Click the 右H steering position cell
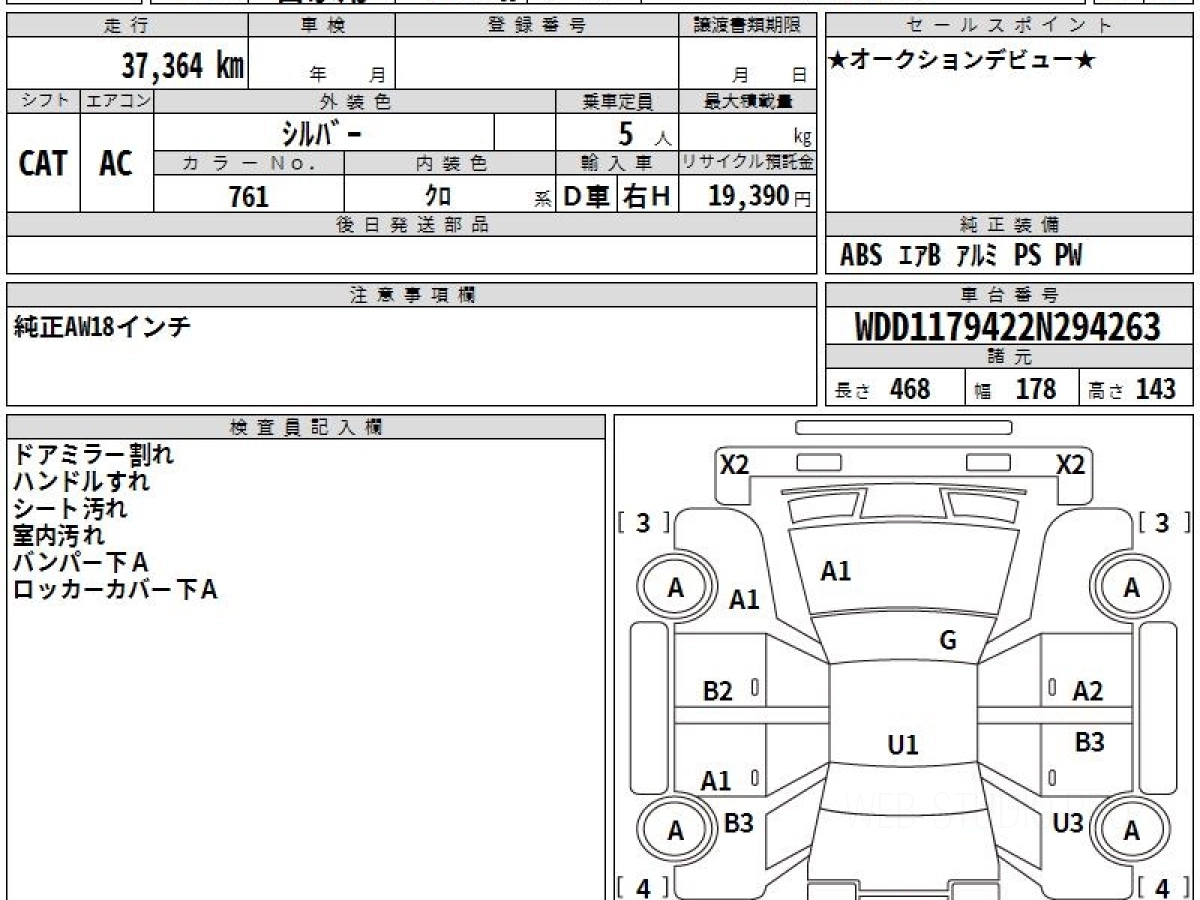The width and height of the screenshot is (1200, 900). (x=647, y=196)
